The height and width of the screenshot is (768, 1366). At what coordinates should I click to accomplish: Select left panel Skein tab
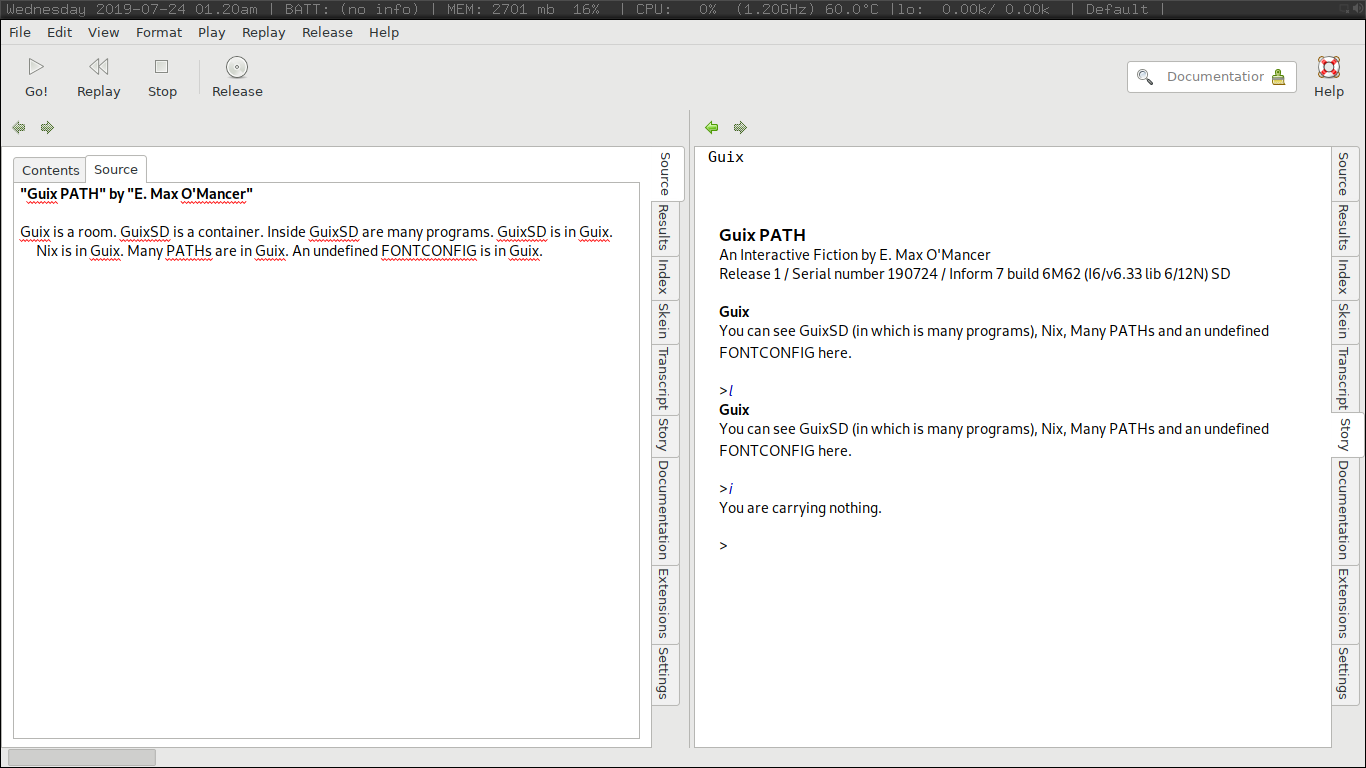(665, 320)
